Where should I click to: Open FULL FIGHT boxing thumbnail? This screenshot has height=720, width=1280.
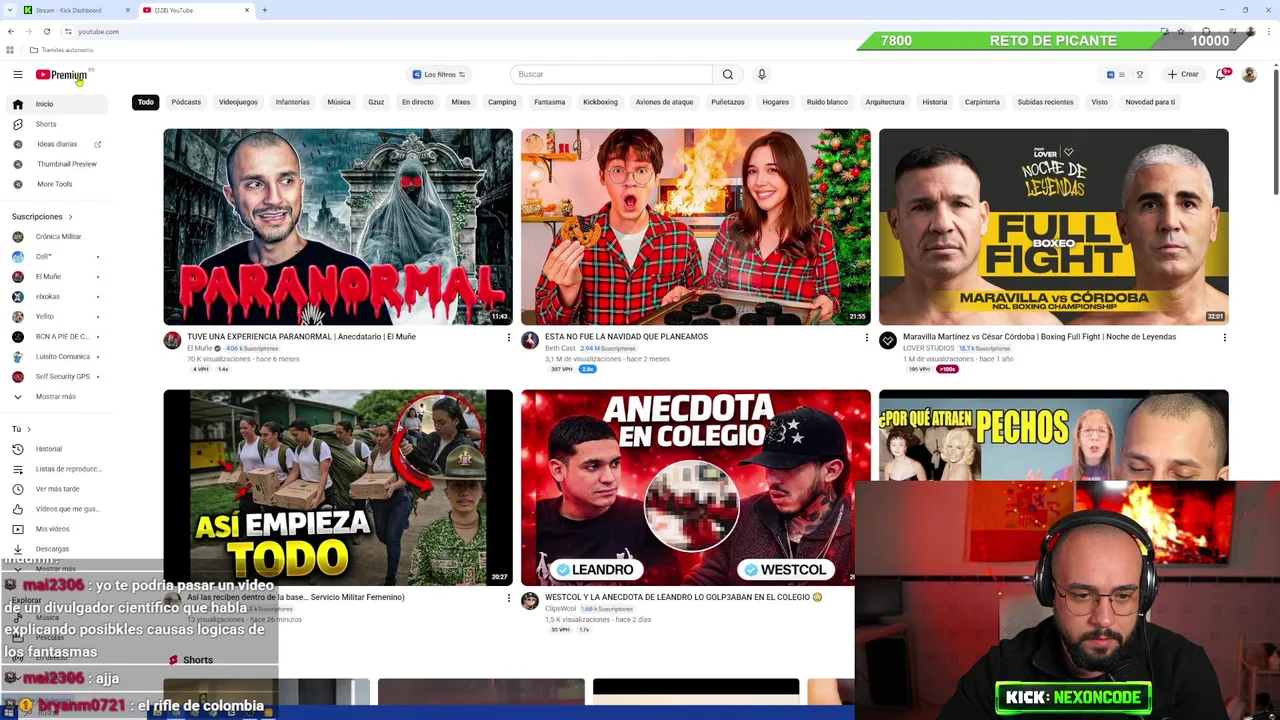pyautogui.click(x=1053, y=227)
